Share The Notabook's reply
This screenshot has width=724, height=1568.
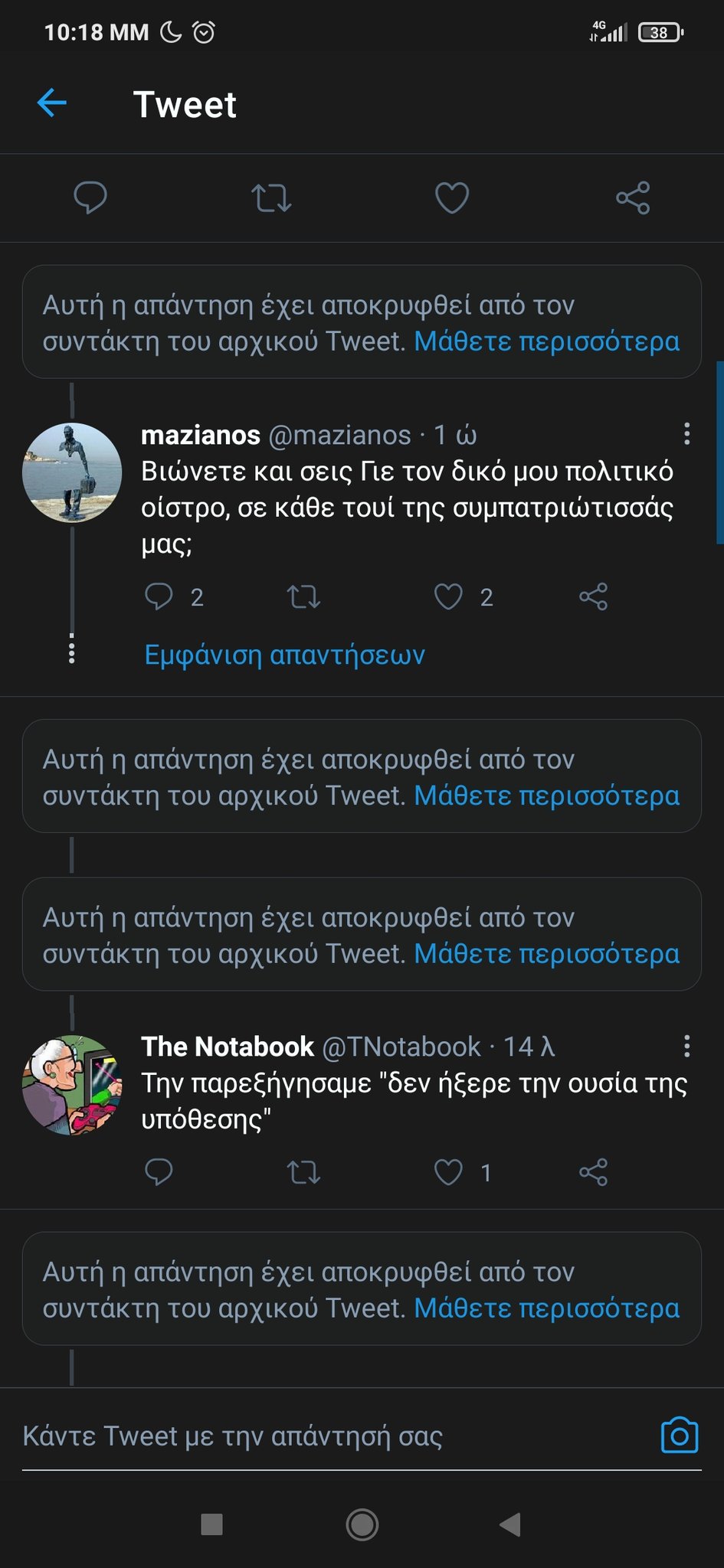[x=593, y=1172]
